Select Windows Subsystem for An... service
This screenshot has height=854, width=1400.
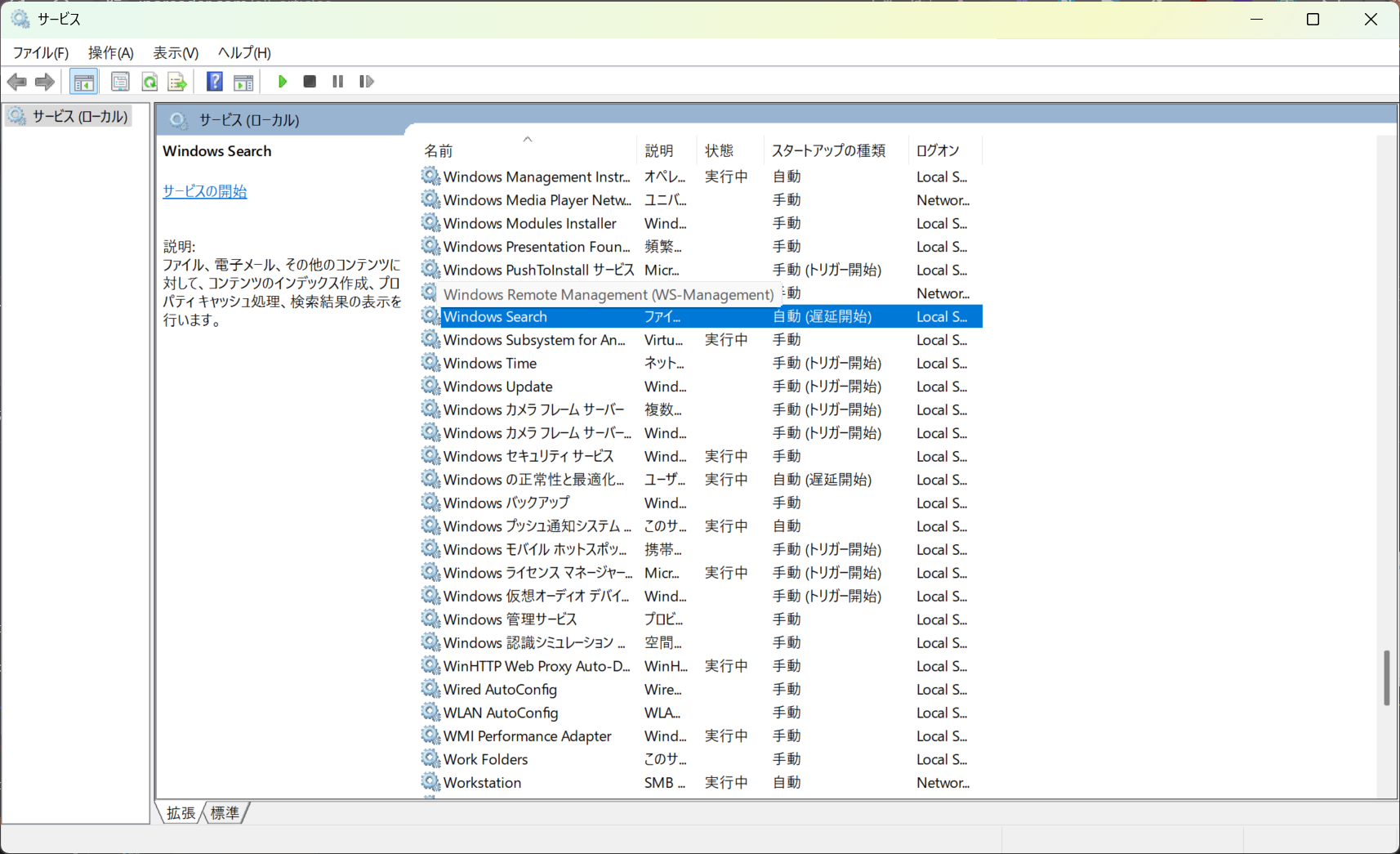tap(701, 340)
